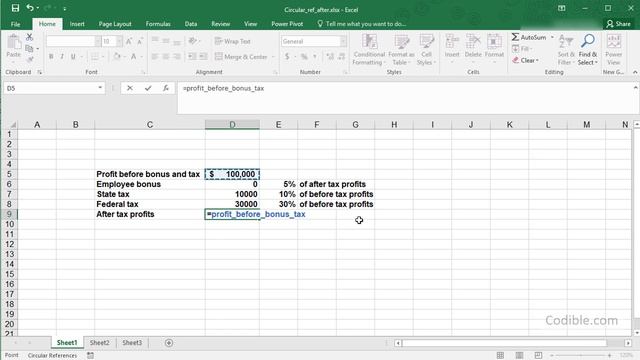Open Conditional Formatting menu
Viewport: 640px width, 360px height.
point(369,50)
